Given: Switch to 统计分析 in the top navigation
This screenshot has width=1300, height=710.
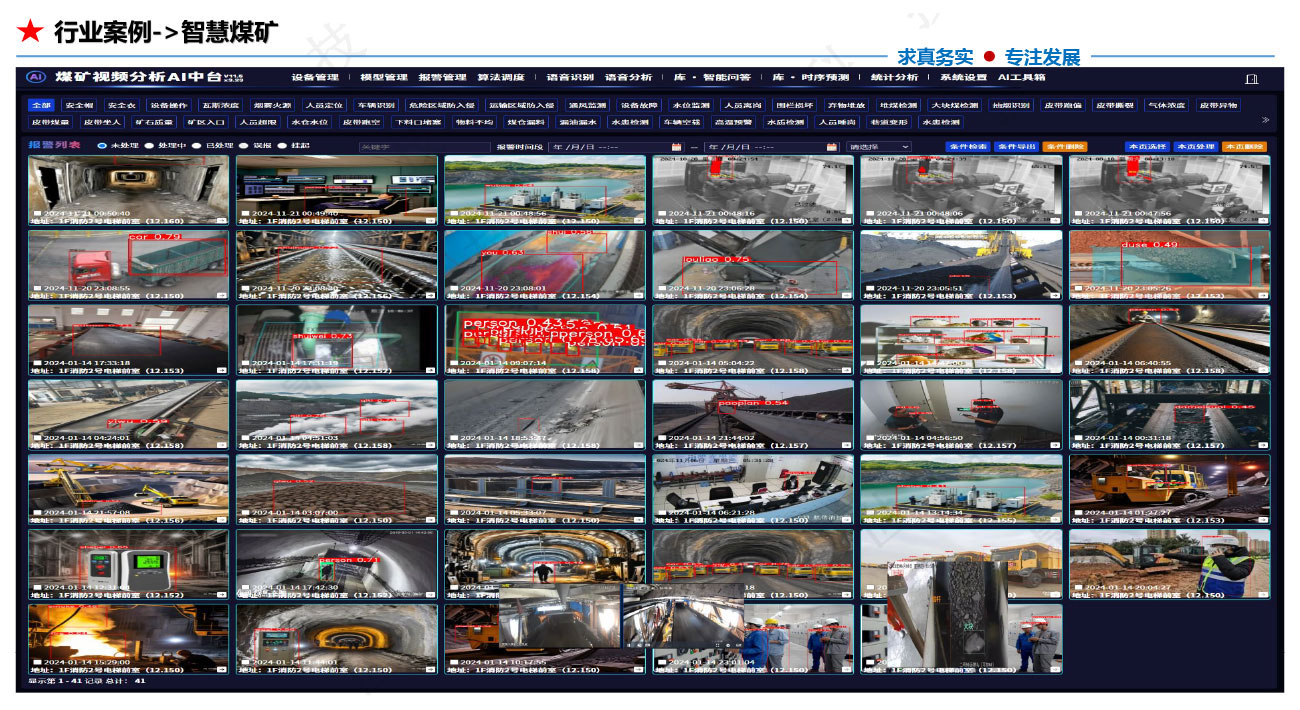Looking at the screenshot, I should click(893, 77).
